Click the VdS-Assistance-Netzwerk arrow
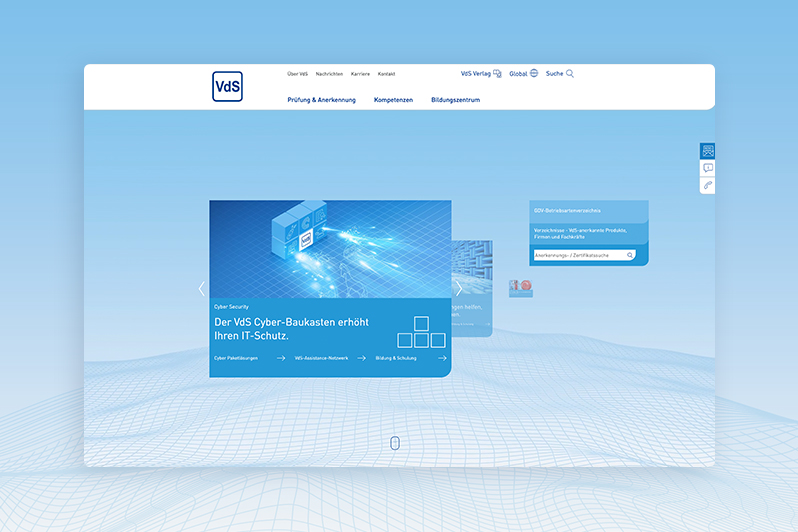The image size is (798, 532). (x=361, y=358)
